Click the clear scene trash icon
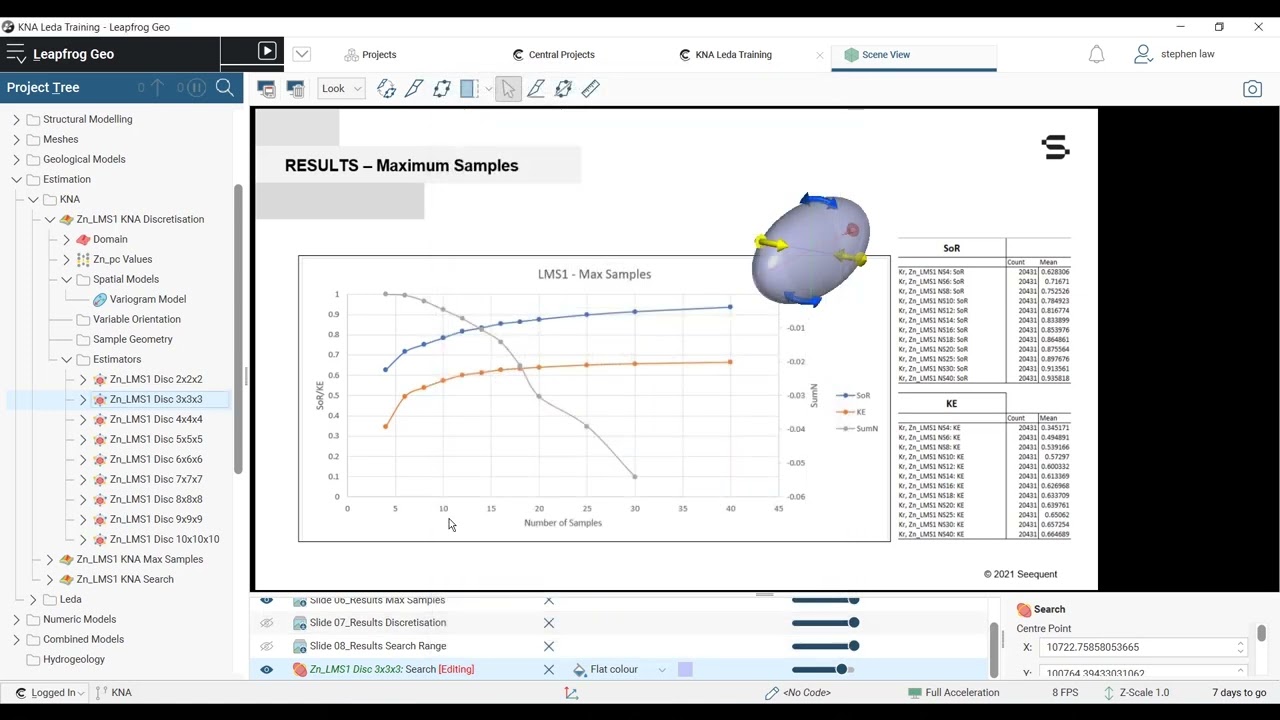 pos(295,89)
